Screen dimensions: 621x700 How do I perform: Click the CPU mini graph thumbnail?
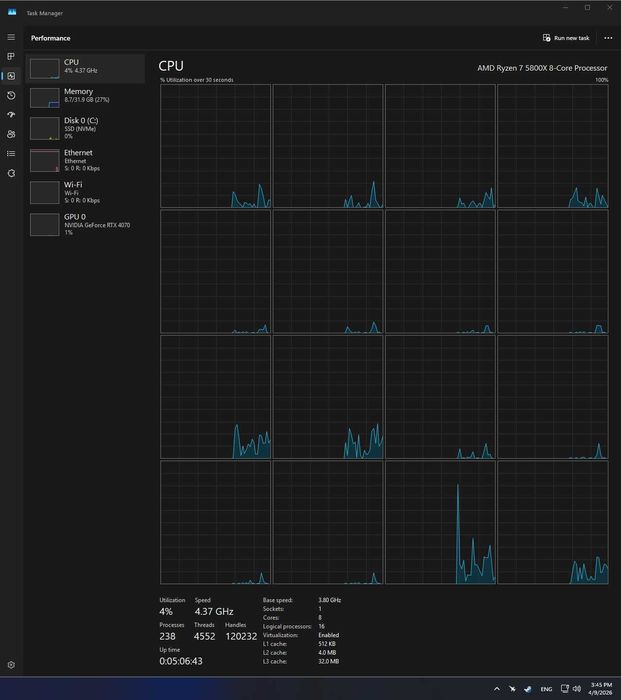click(45, 69)
